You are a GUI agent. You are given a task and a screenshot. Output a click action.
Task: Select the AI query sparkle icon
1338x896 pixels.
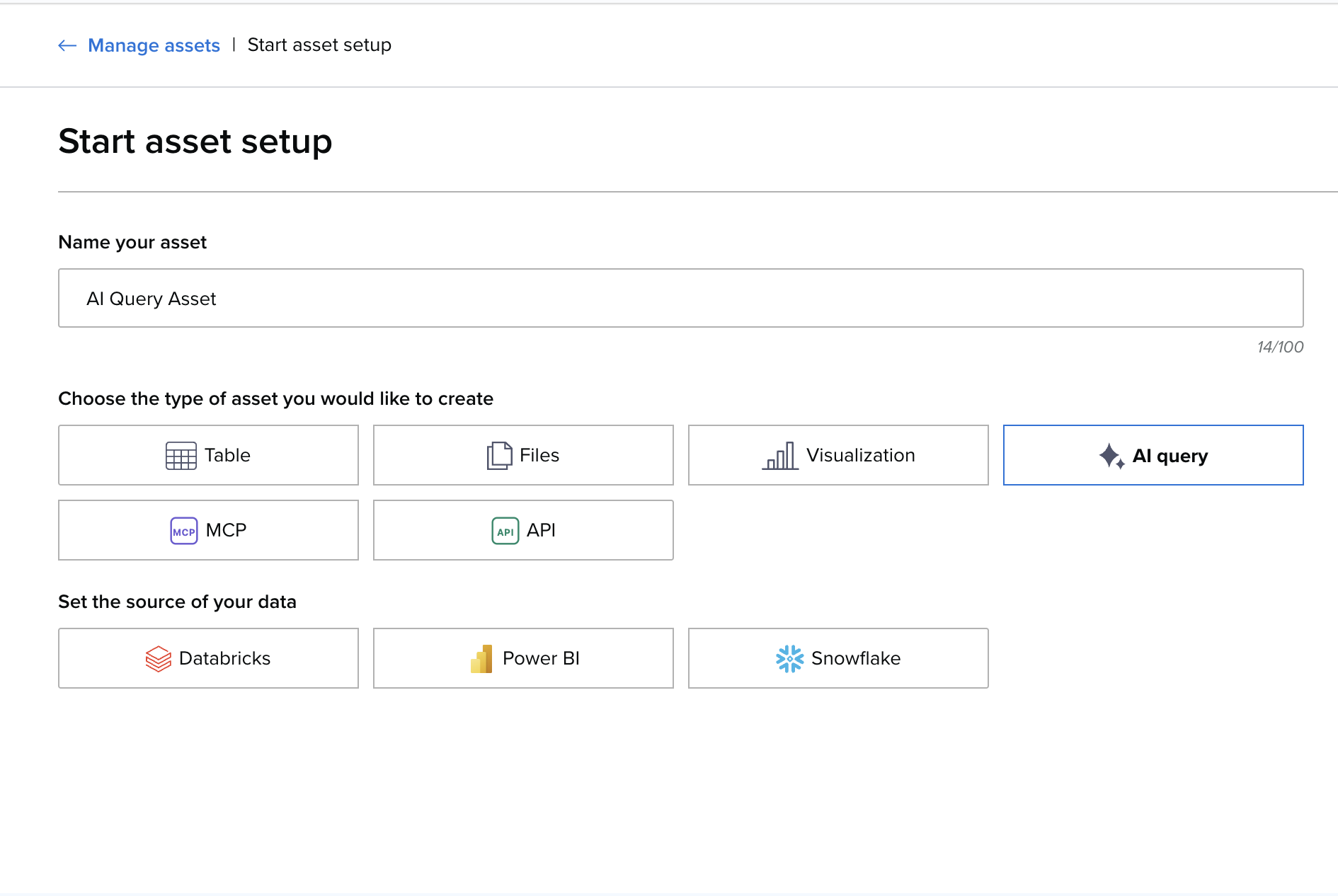click(x=1111, y=456)
